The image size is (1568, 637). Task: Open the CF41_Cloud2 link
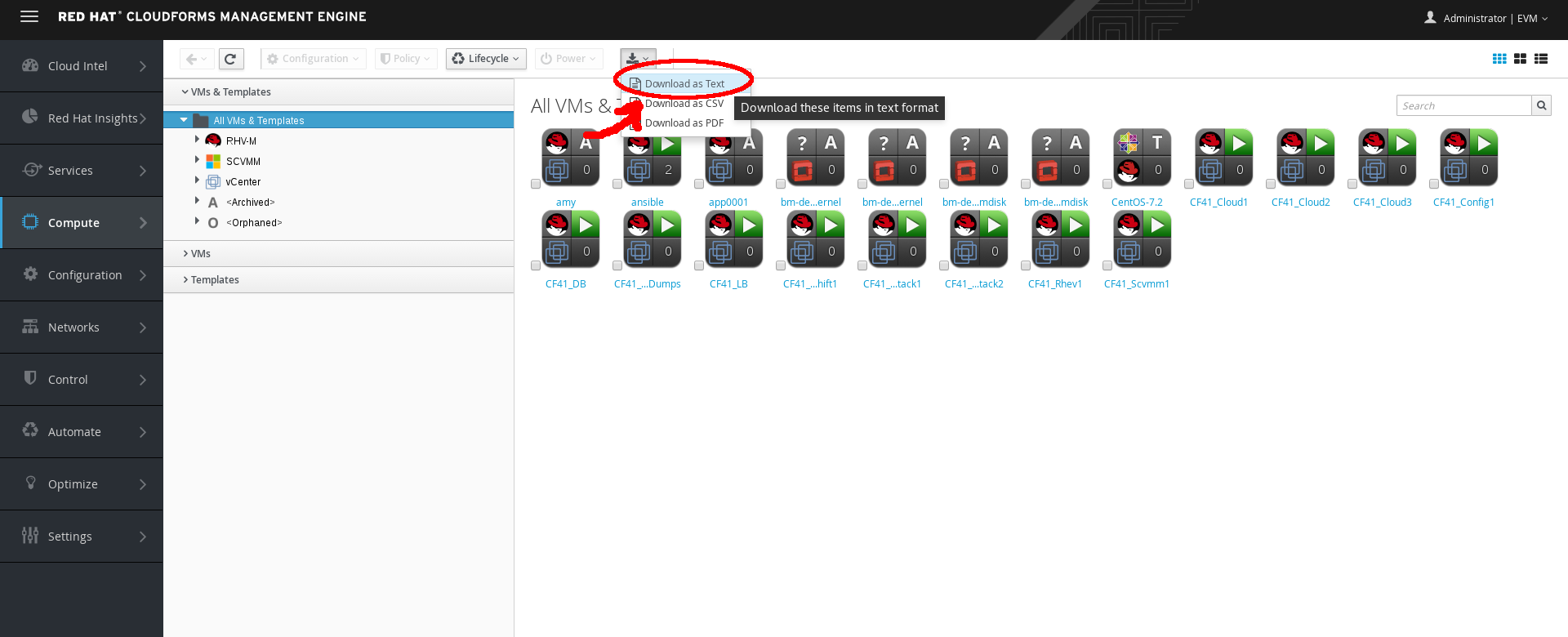click(x=1300, y=203)
